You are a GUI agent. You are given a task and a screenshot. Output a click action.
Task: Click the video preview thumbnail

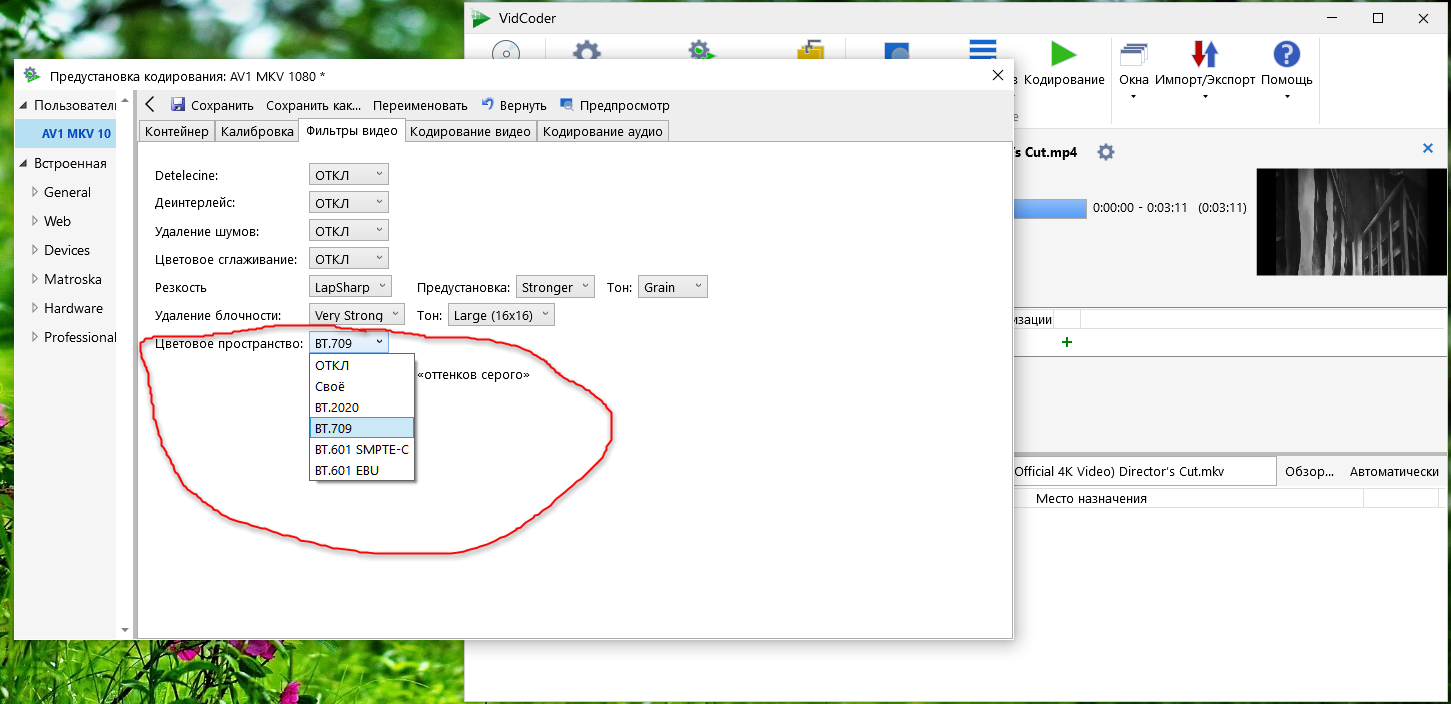pyautogui.click(x=1351, y=221)
